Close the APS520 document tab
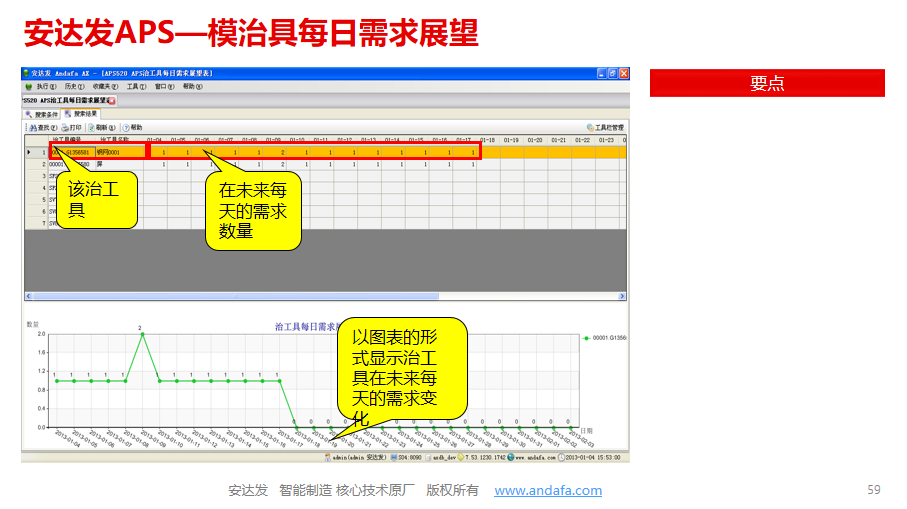Image resolution: width=907 pixels, height=509 pixels. (112, 101)
